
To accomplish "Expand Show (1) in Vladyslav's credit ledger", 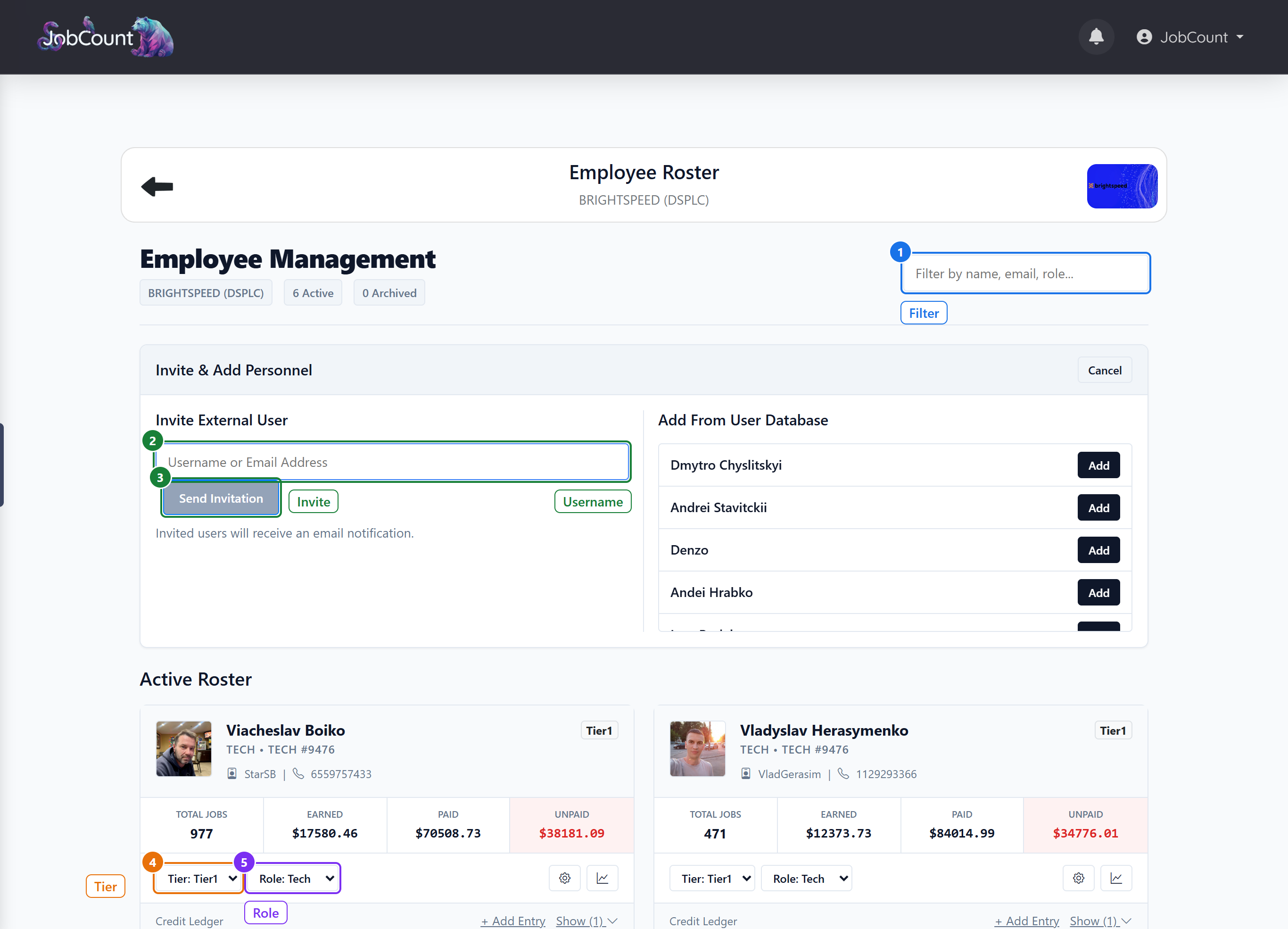I will pos(1100,921).
